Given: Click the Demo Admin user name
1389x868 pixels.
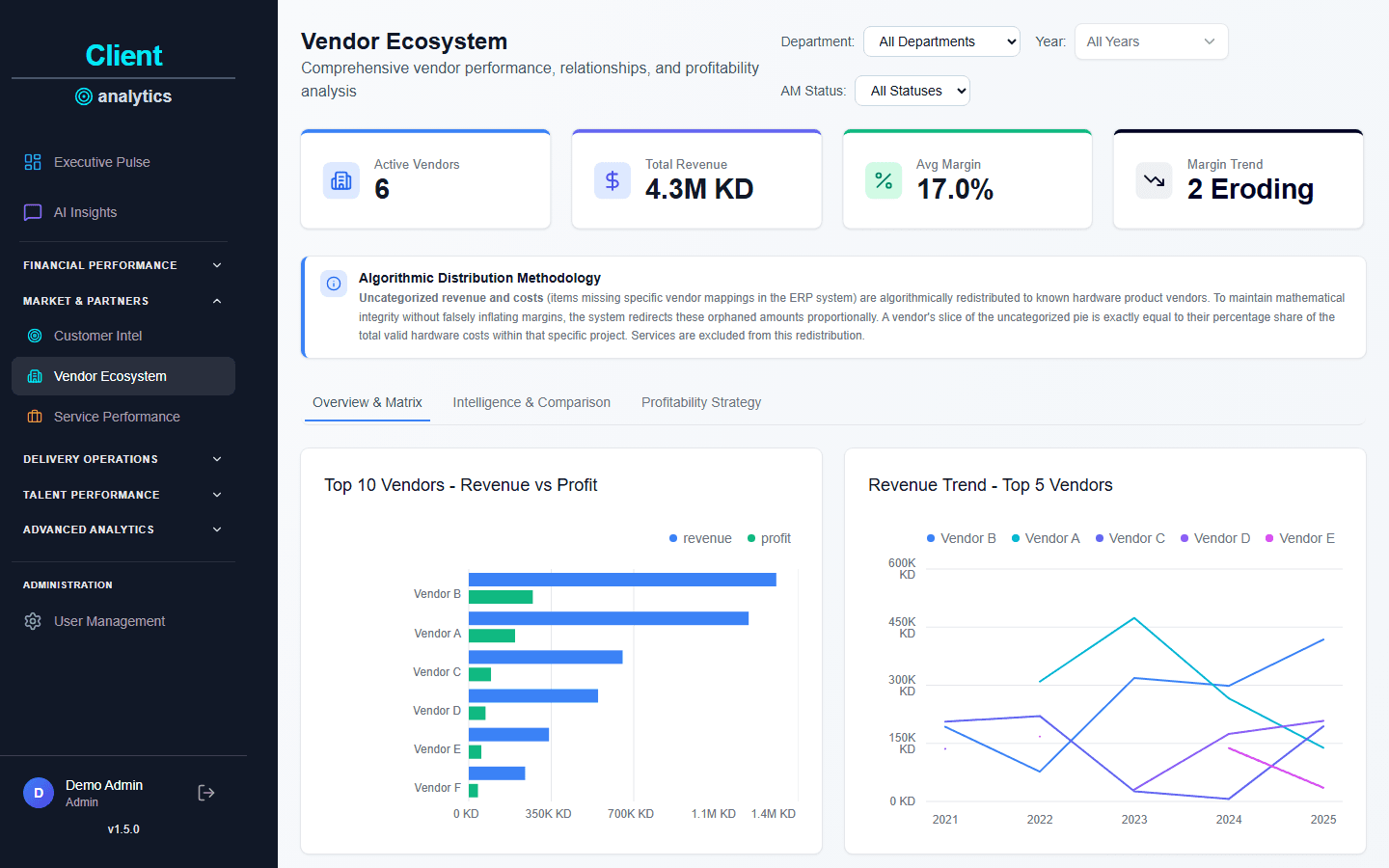Looking at the screenshot, I should pyautogui.click(x=104, y=785).
